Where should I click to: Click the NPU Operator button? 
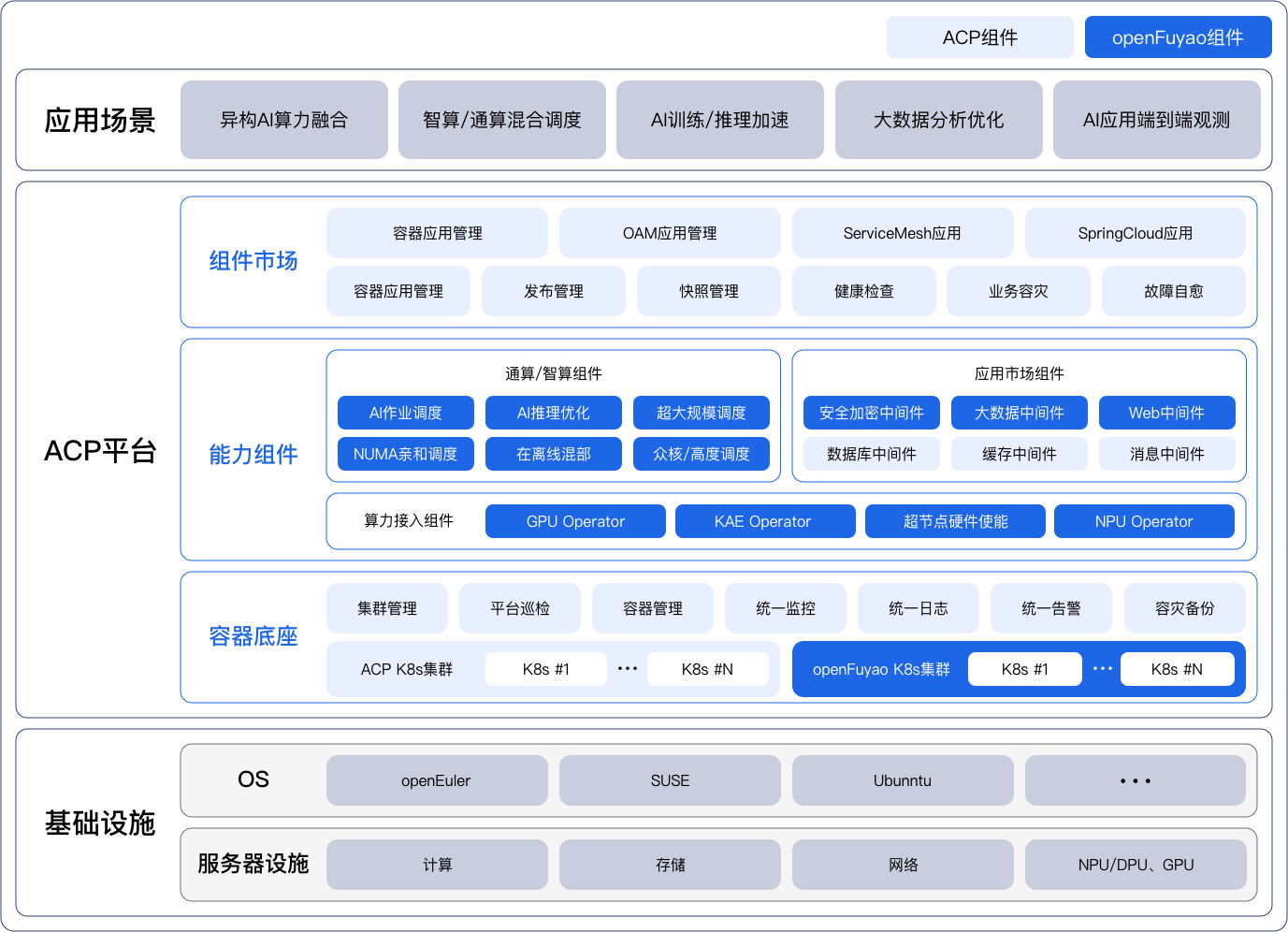click(x=1143, y=521)
